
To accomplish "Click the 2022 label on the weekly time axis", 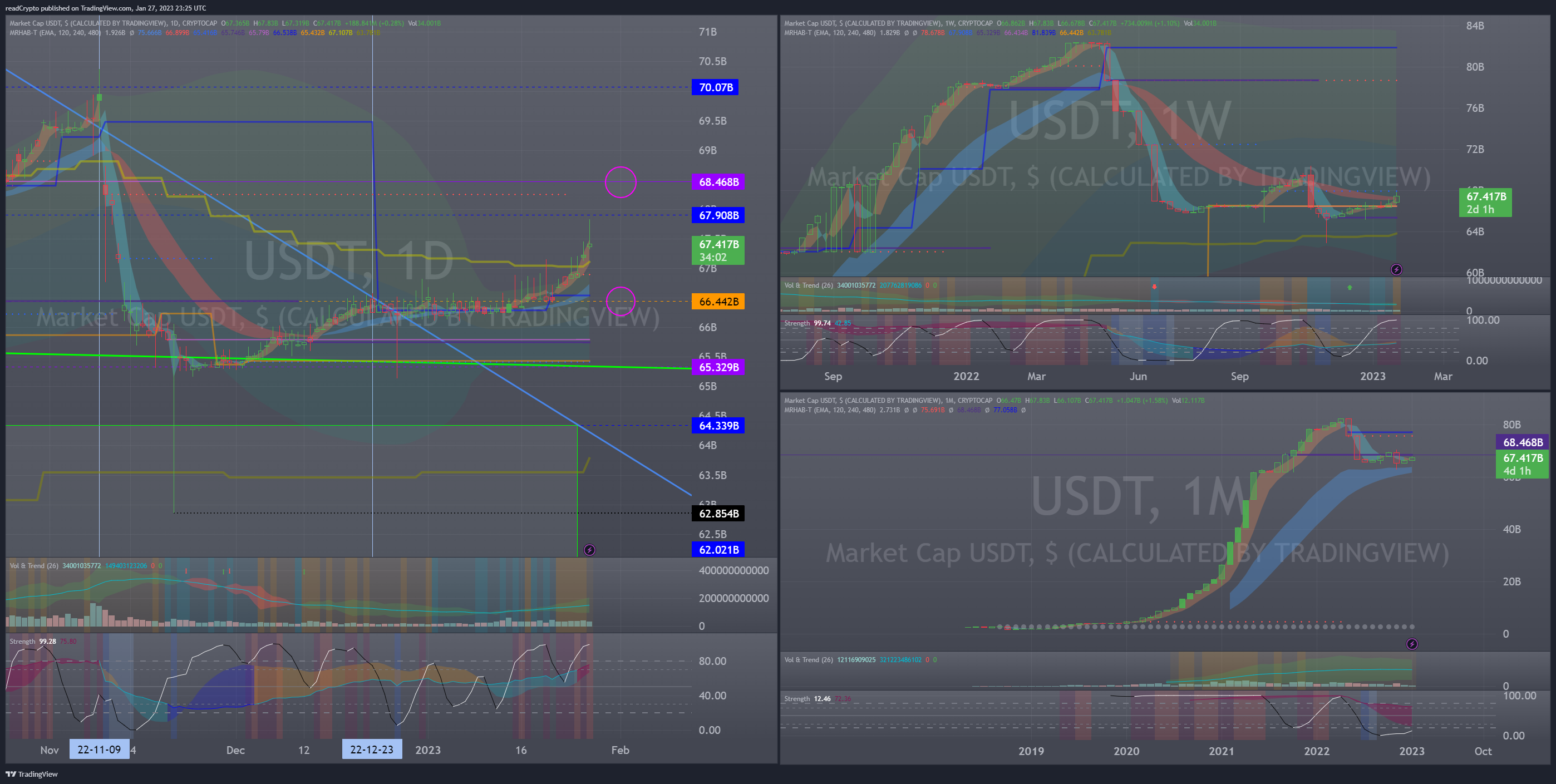I will (x=966, y=376).
